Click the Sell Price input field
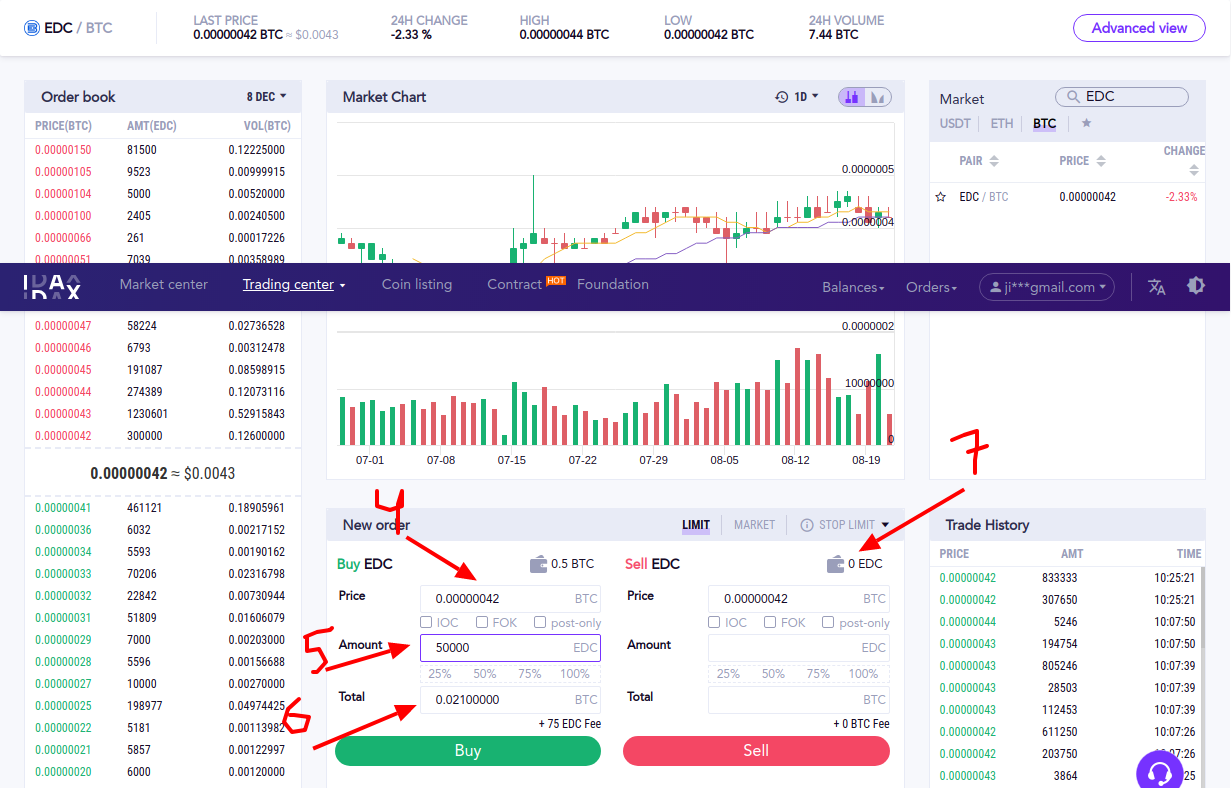The image size is (1231, 788). click(x=798, y=599)
